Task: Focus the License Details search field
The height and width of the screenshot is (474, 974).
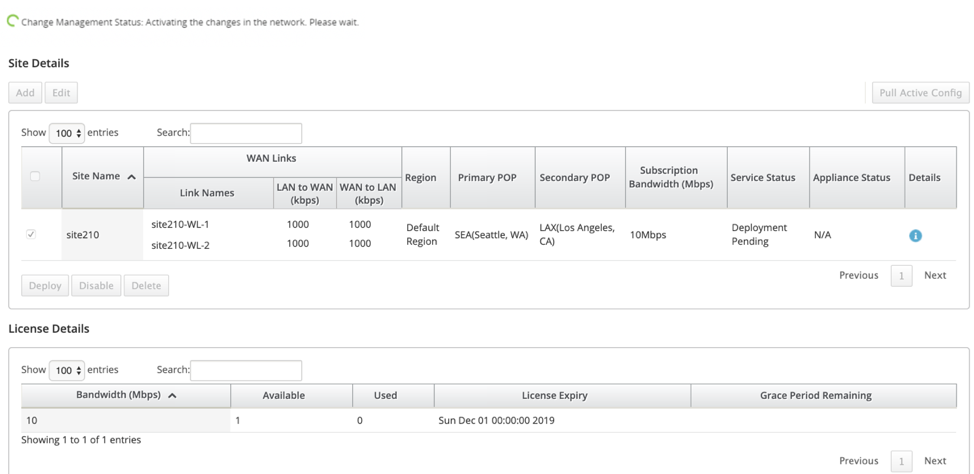Action: (x=246, y=370)
